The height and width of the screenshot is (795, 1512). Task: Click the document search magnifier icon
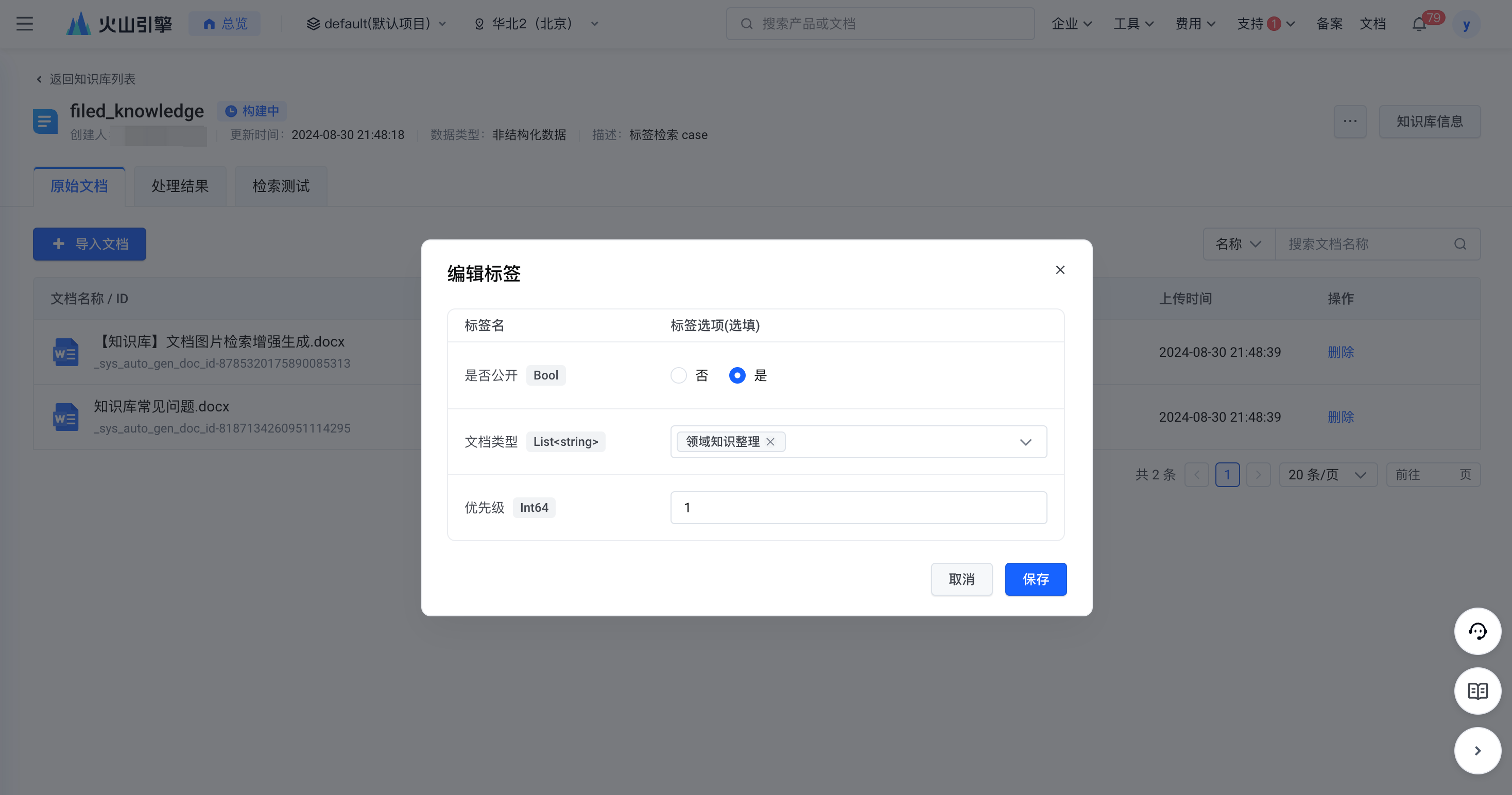pos(1461,244)
